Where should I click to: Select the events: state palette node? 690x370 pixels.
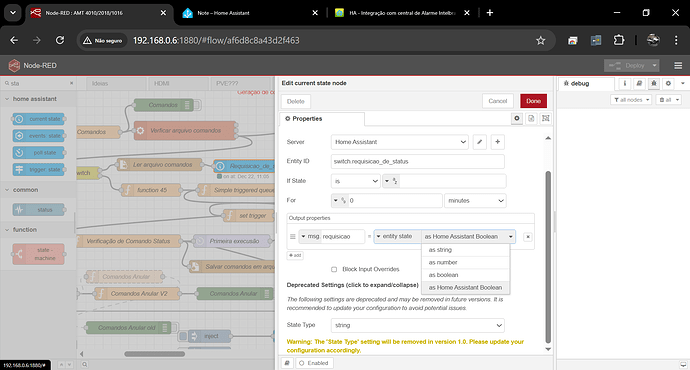click(39, 136)
